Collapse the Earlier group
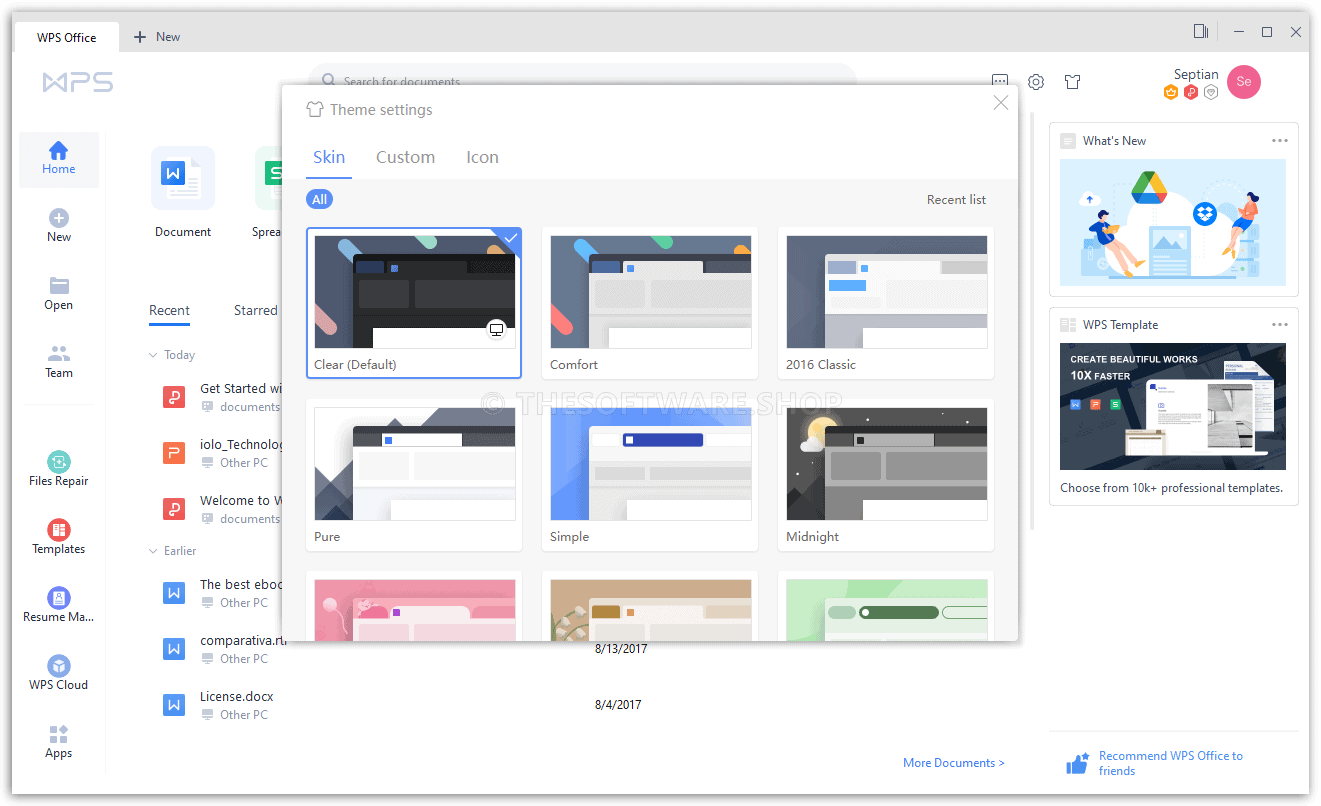The image size is (1321, 806). pos(153,551)
